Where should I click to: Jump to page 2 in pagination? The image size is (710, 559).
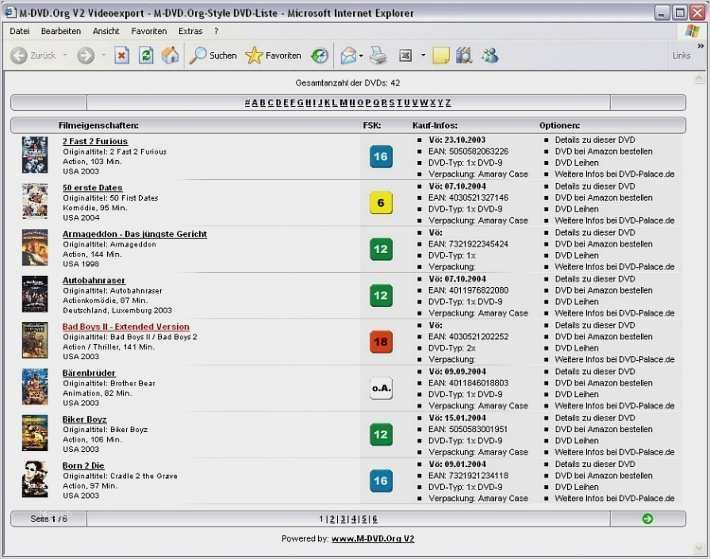point(332,519)
